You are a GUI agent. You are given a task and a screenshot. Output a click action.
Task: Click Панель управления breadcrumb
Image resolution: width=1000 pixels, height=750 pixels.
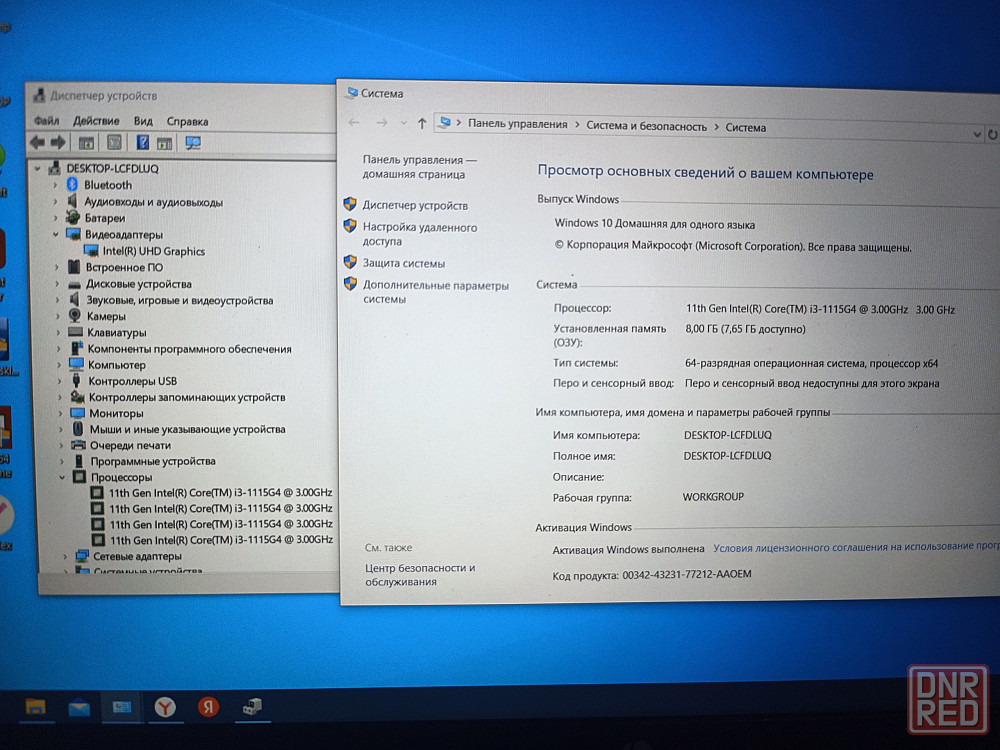coord(517,124)
